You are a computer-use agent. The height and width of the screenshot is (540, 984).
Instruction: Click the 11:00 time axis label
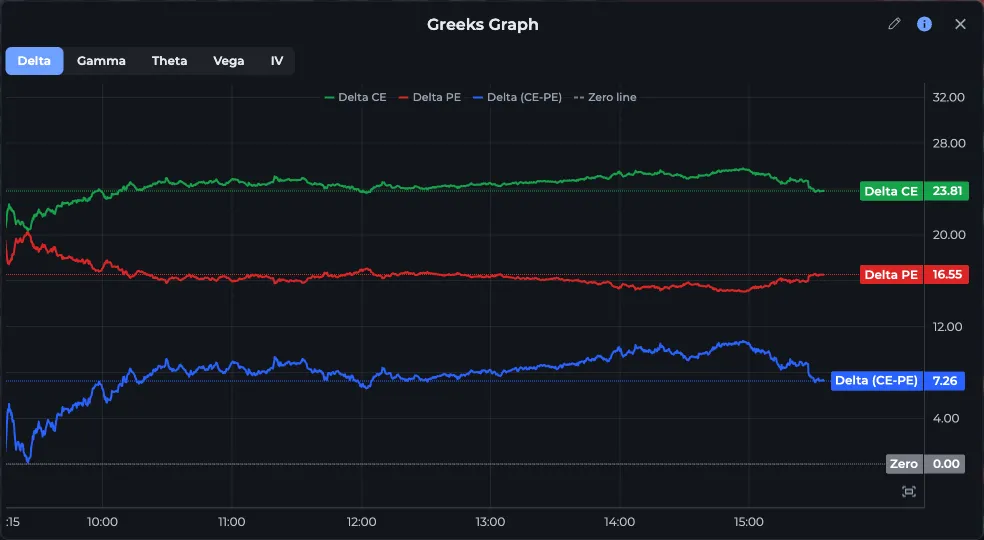(232, 522)
